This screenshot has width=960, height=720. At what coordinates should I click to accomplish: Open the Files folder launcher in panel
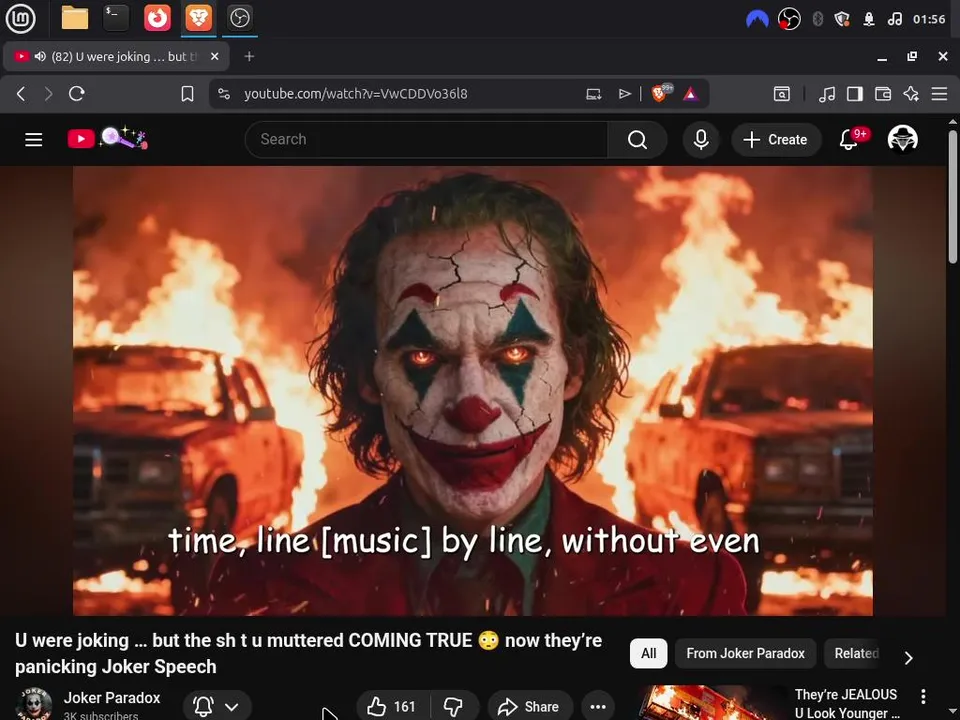tap(75, 18)
